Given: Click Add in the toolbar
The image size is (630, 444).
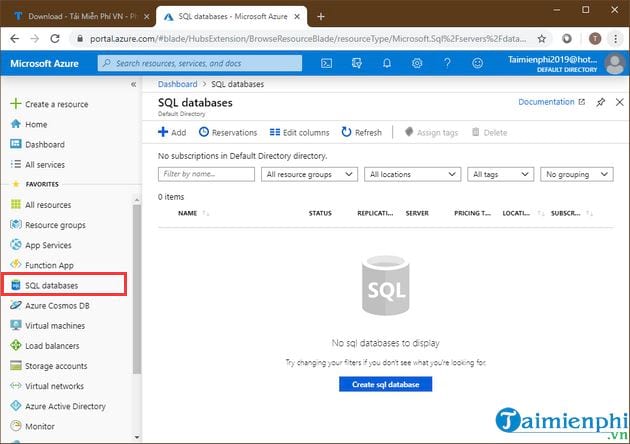Looking at the screenshot, I should (172, 132).
